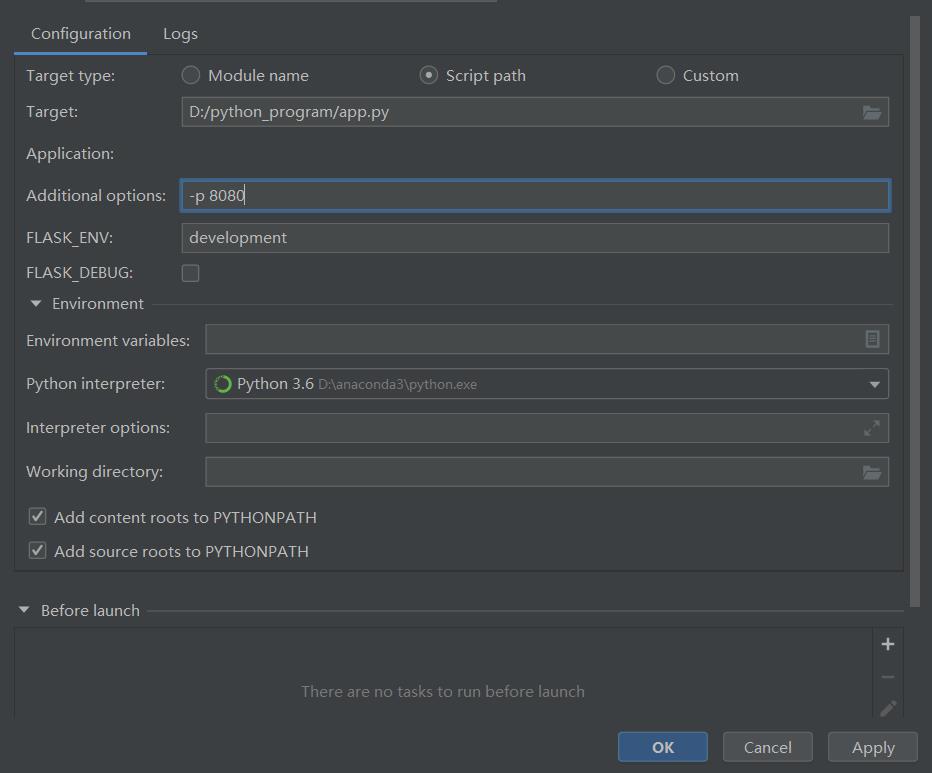This screenshot has width=932, height=773.
Task: Uncheck Add content roots to PYTHONPATH
Action: 38,517
